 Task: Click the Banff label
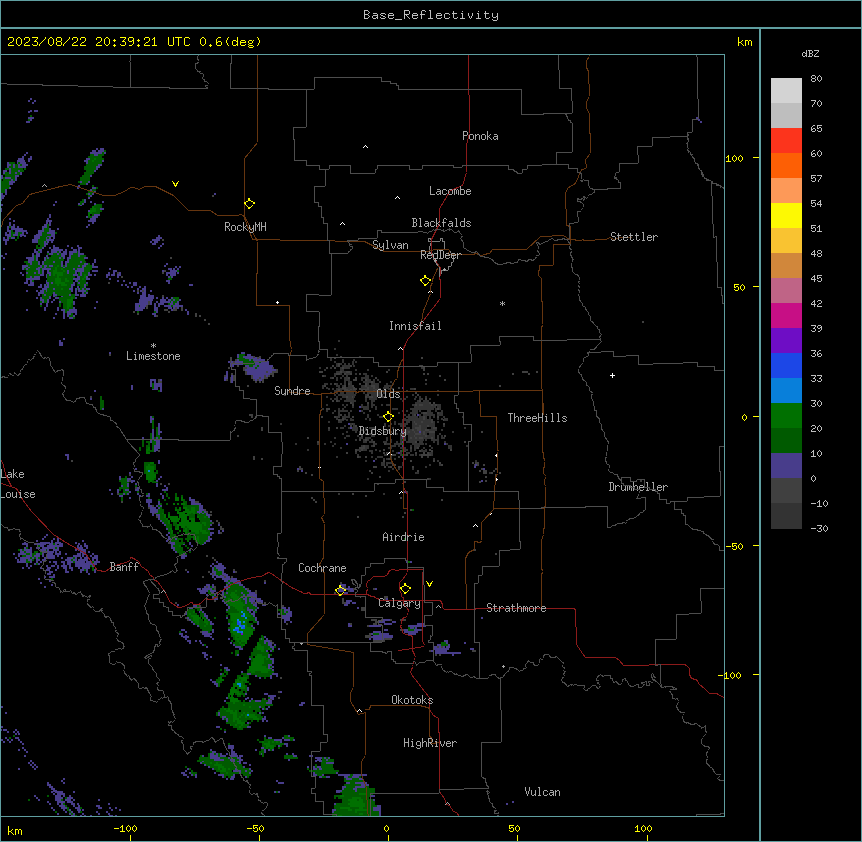point(124,567)
